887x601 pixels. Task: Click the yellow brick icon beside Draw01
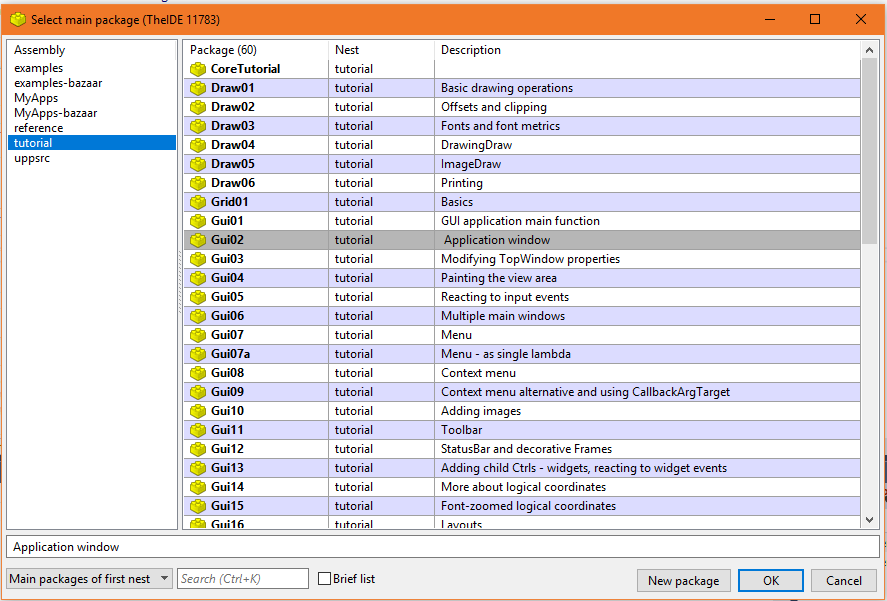point(198,88)
